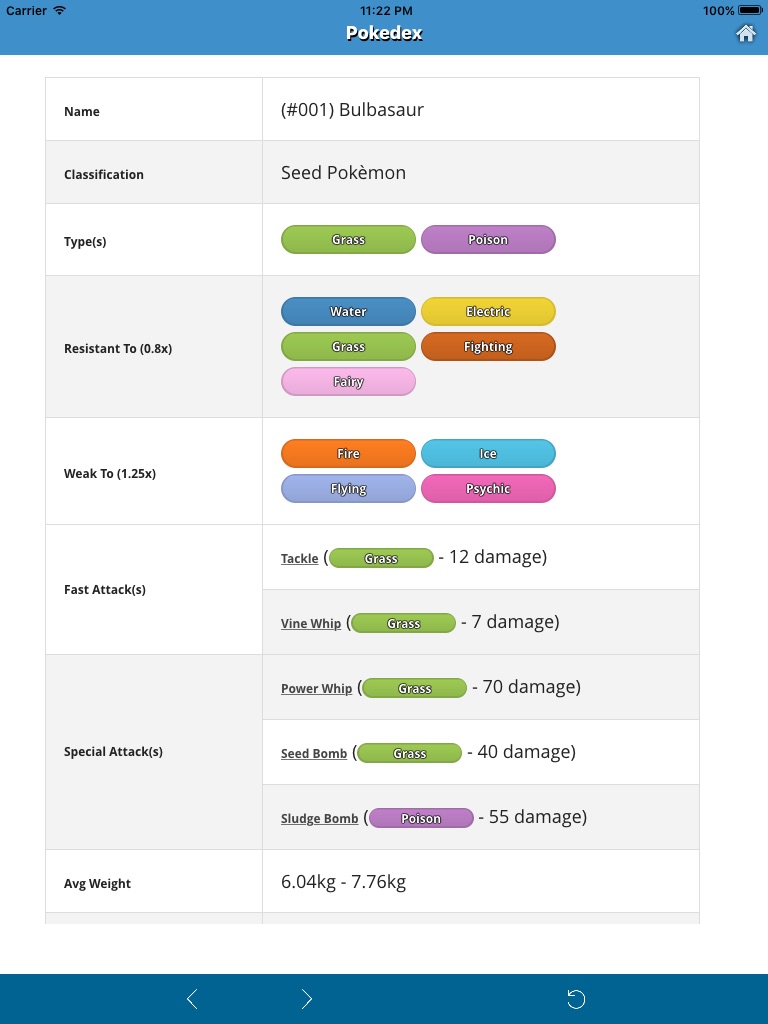Tap the Psychic weakness badge
Screen dimensions: 768x1024
(488, 489)
